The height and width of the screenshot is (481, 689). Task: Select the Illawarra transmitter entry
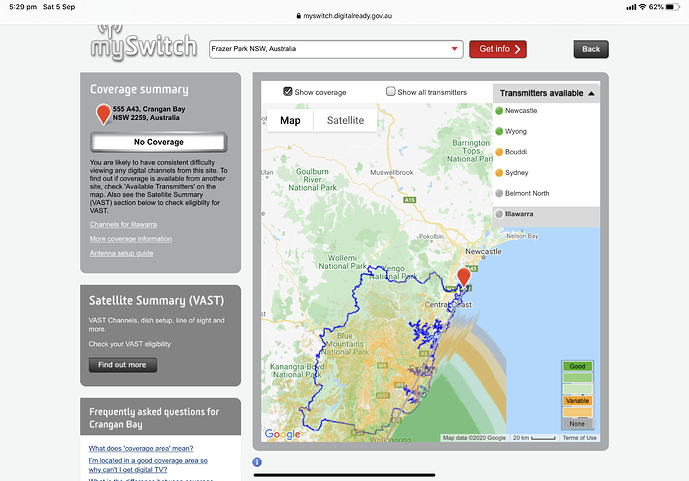(546, 214)
